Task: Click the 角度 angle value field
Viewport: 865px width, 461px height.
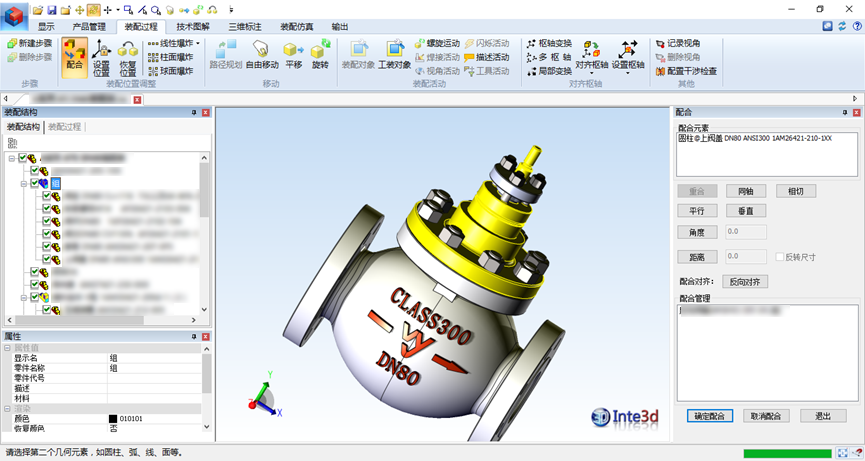Action: [x=746, y=232]
